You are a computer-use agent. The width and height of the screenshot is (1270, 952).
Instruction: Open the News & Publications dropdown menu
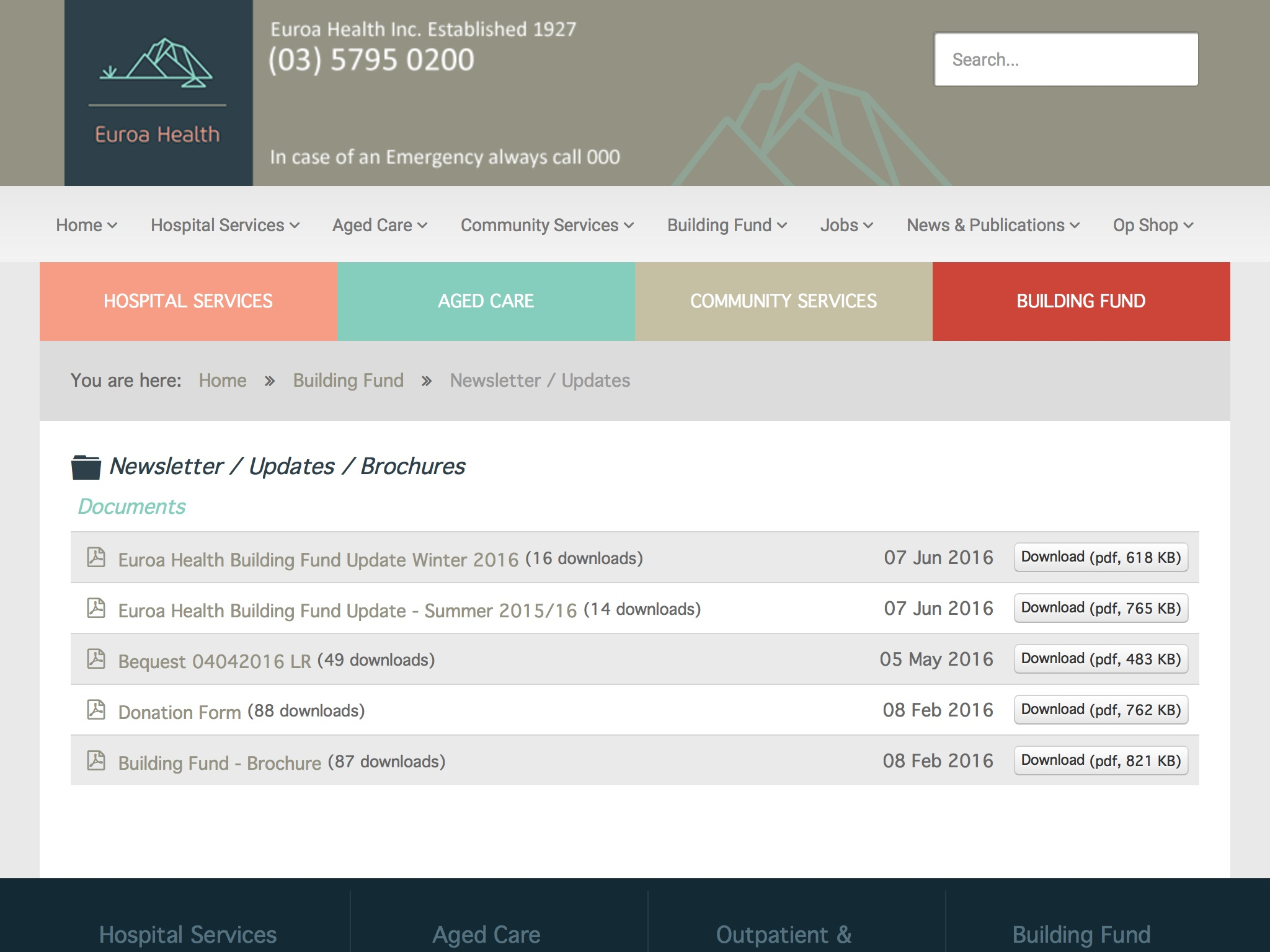(x=993, y=225)
